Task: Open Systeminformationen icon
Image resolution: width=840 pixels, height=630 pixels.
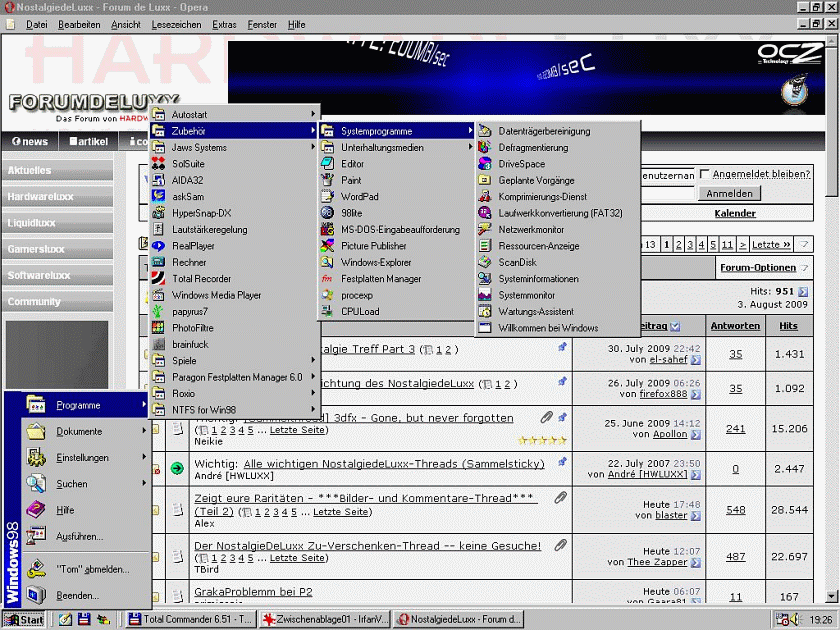Action: coord(485,279)
